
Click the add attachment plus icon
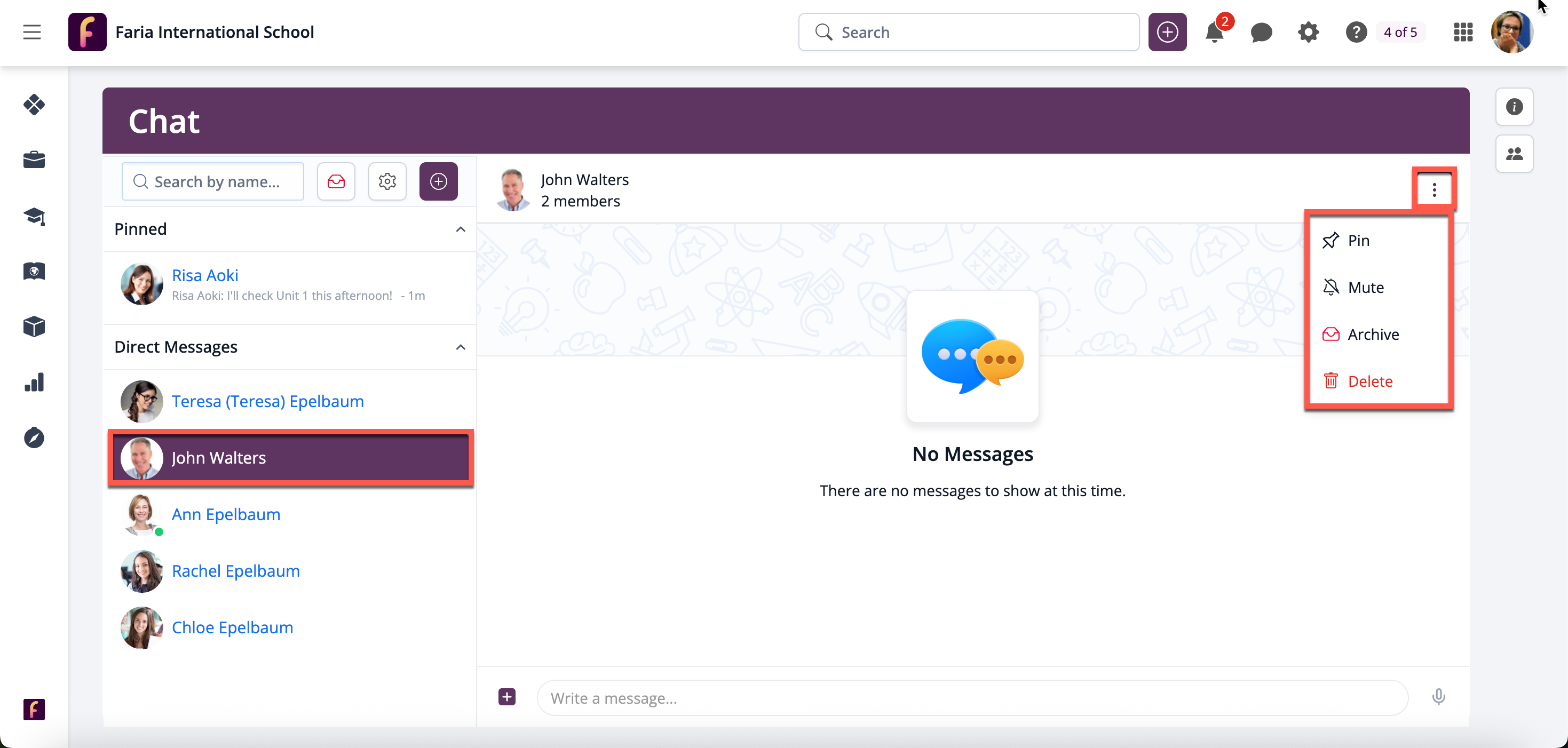(506, 697)
